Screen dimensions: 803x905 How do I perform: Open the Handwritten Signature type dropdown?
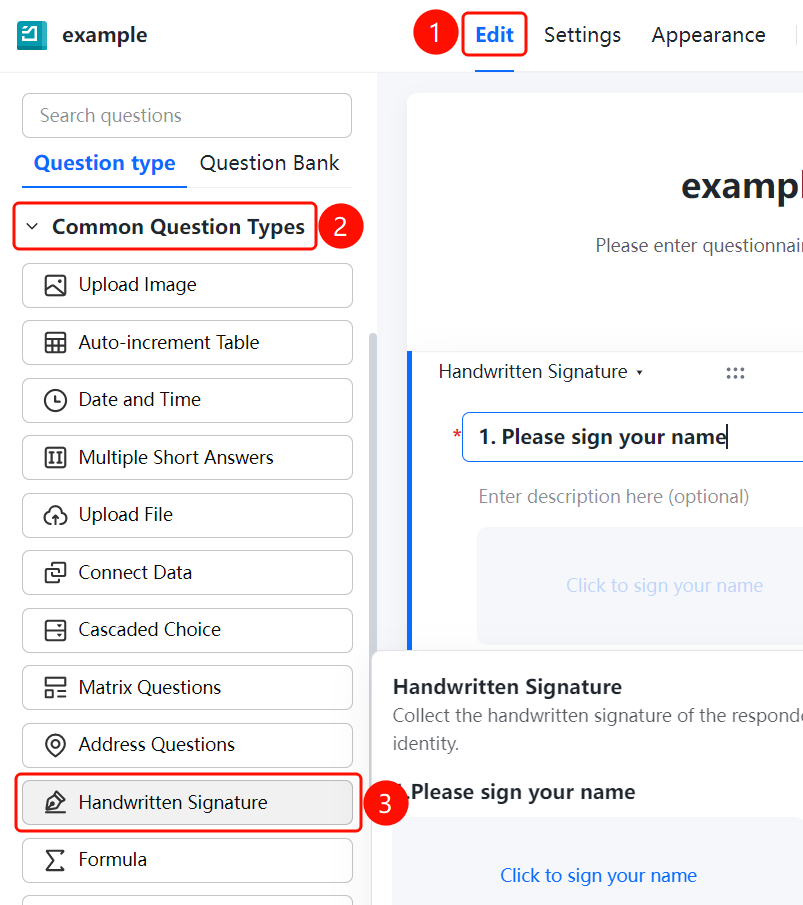pyautogui.click(x=541, y=372)
